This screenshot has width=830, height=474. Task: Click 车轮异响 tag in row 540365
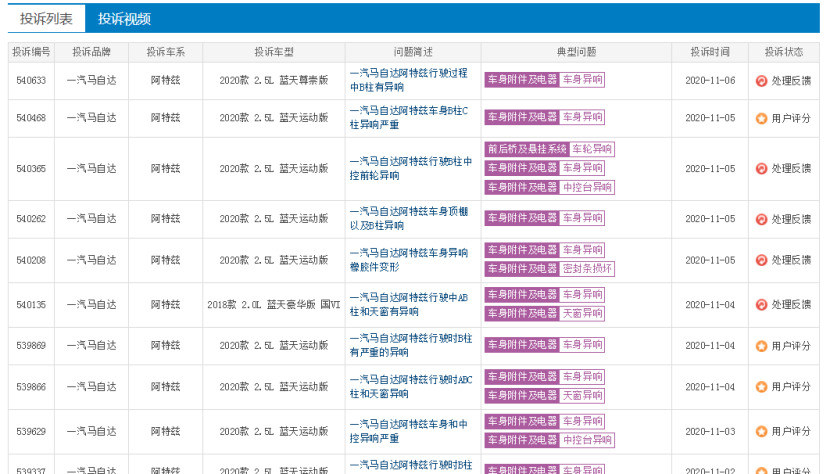(x=592, y=149)
